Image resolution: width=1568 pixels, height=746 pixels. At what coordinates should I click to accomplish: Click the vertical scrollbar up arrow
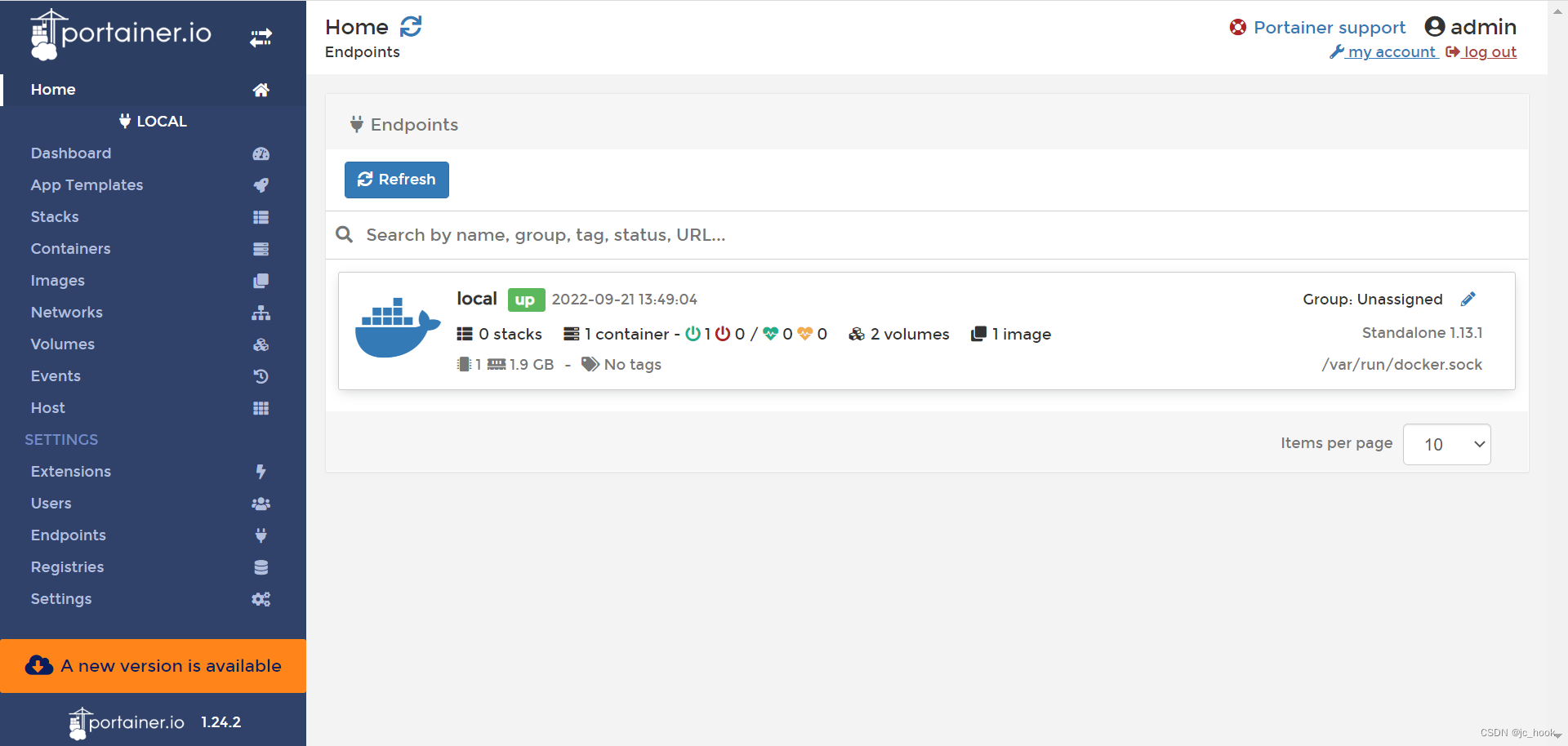(x=1557, y=11)
